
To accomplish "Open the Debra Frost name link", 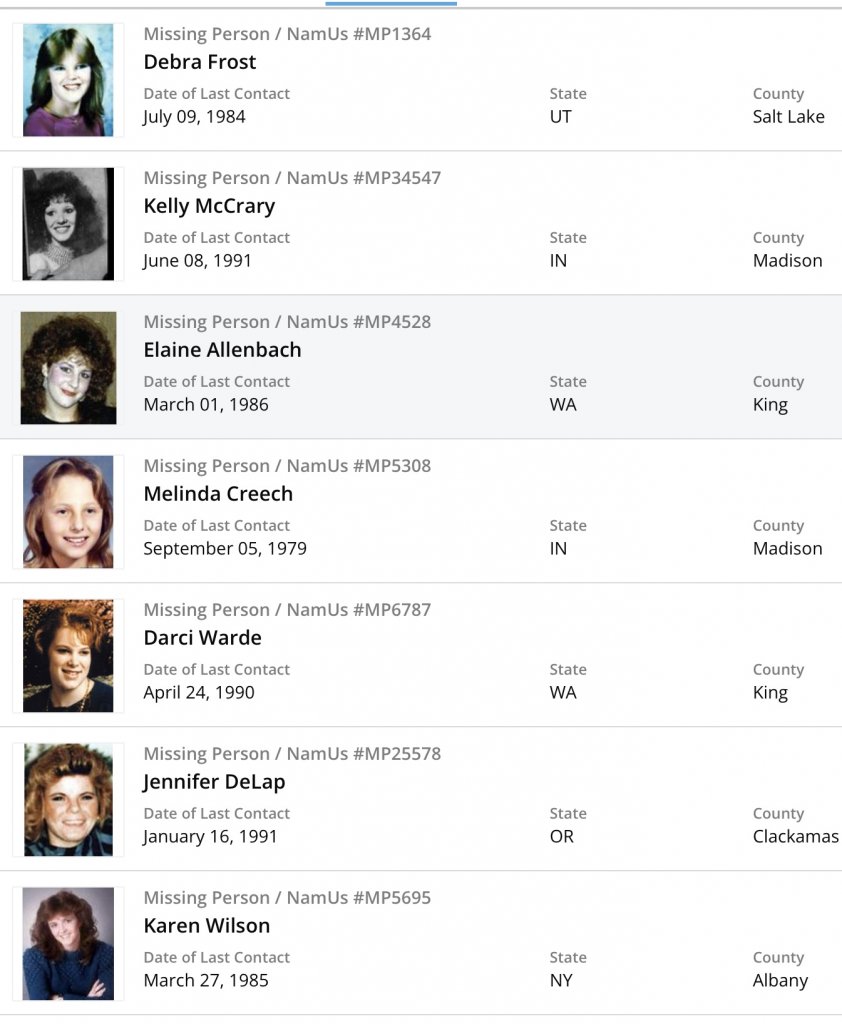I will coord(200,62).
